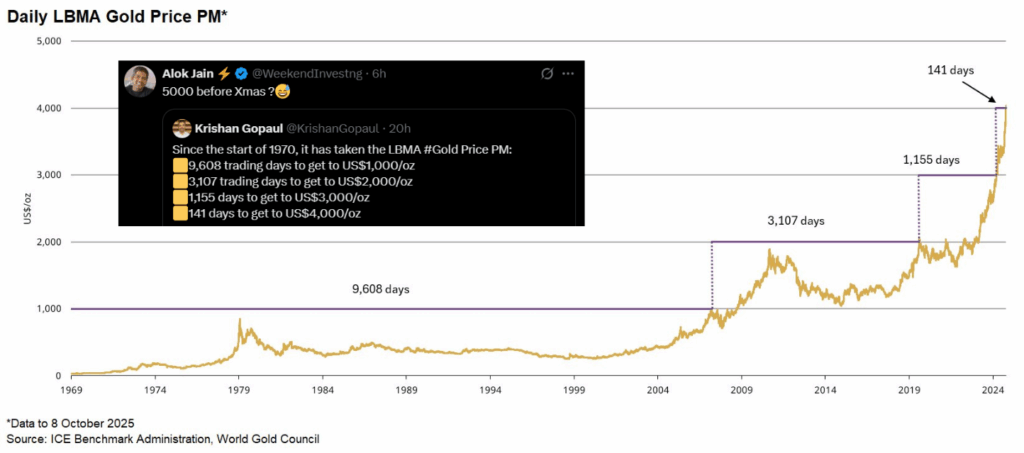This screenshot has height=453, width=1024.
Task: Click the gold square before '9,608 trading days'
Action: (x=180, y=165)
